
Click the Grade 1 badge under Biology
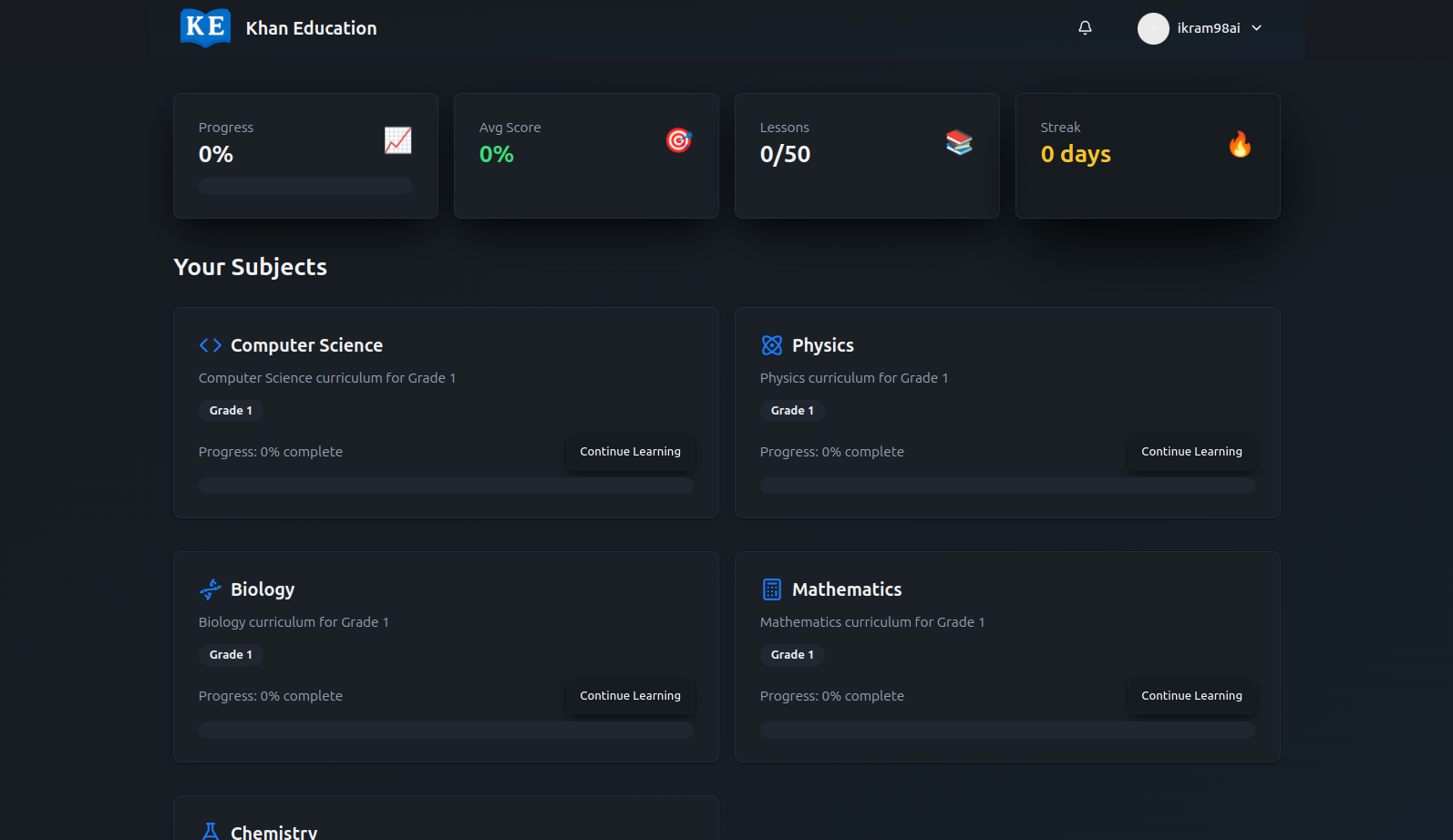231,655
